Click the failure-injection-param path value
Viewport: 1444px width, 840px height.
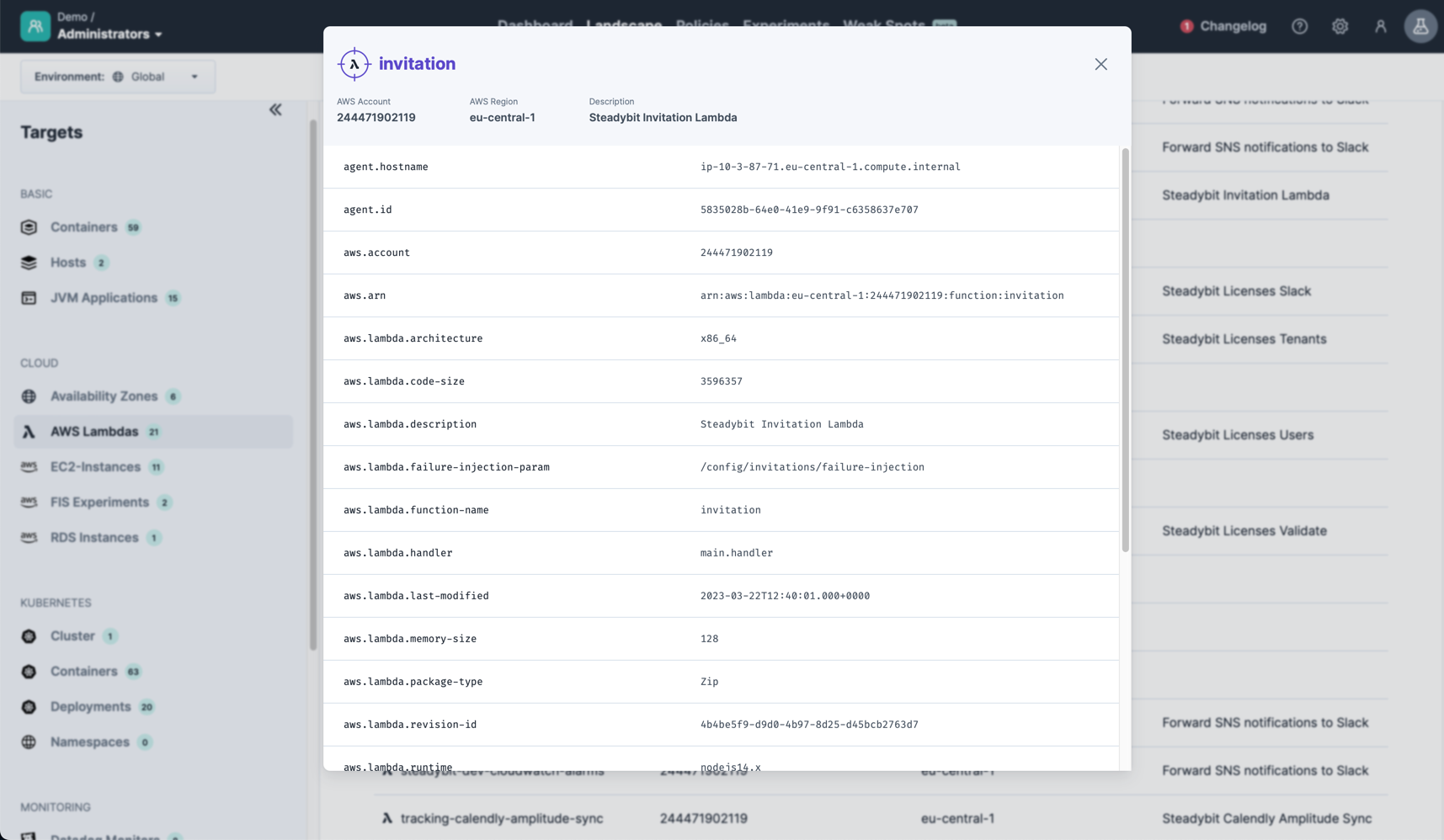812,467
